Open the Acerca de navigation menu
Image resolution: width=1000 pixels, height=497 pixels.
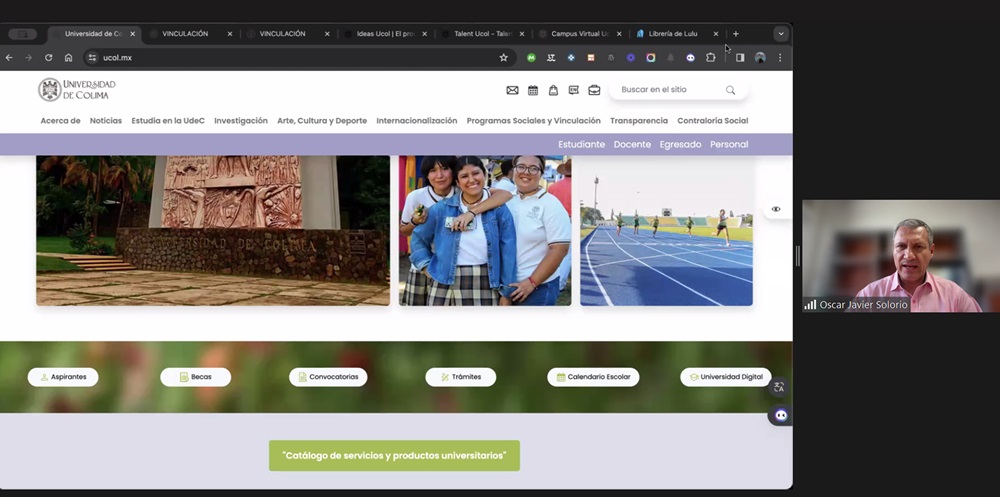pyautogui.click(x=60, y=121)
